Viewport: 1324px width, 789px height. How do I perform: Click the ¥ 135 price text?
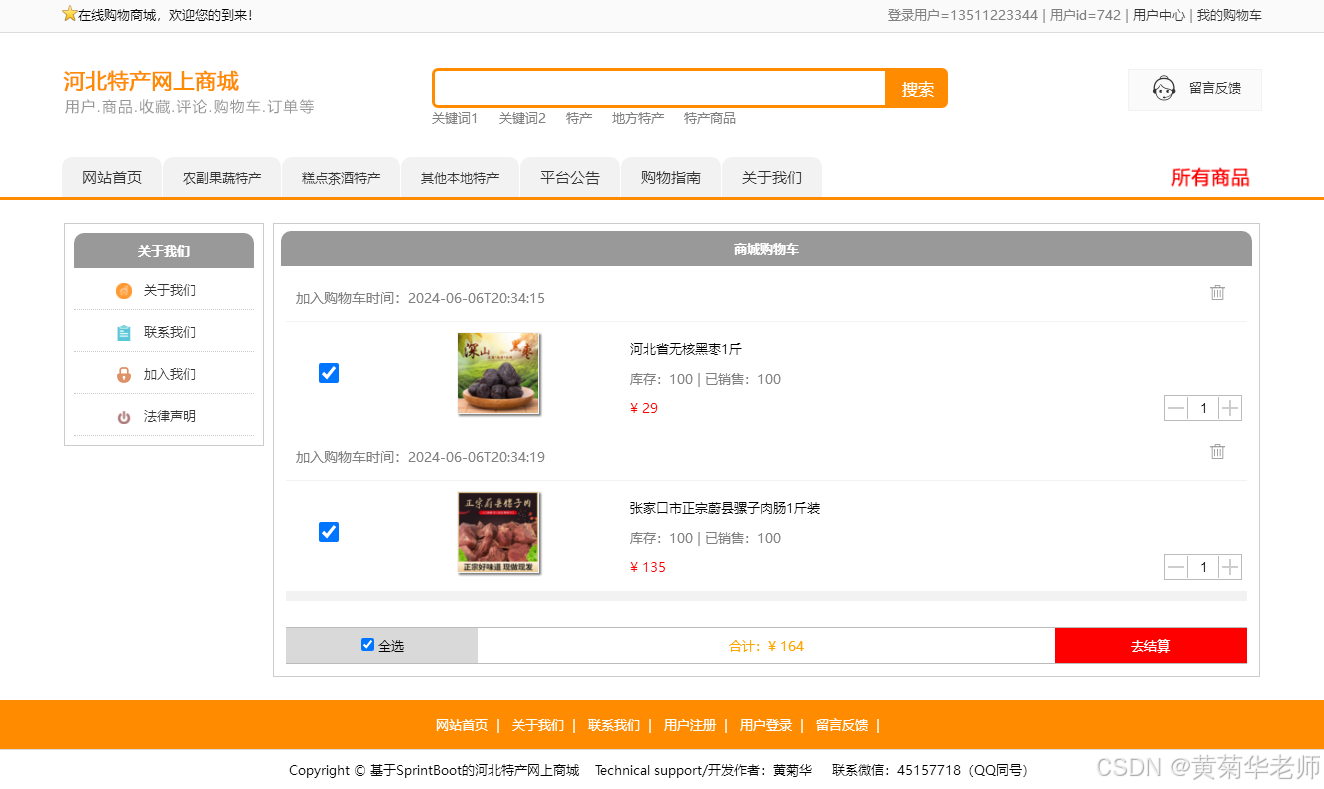coord(648,567)
